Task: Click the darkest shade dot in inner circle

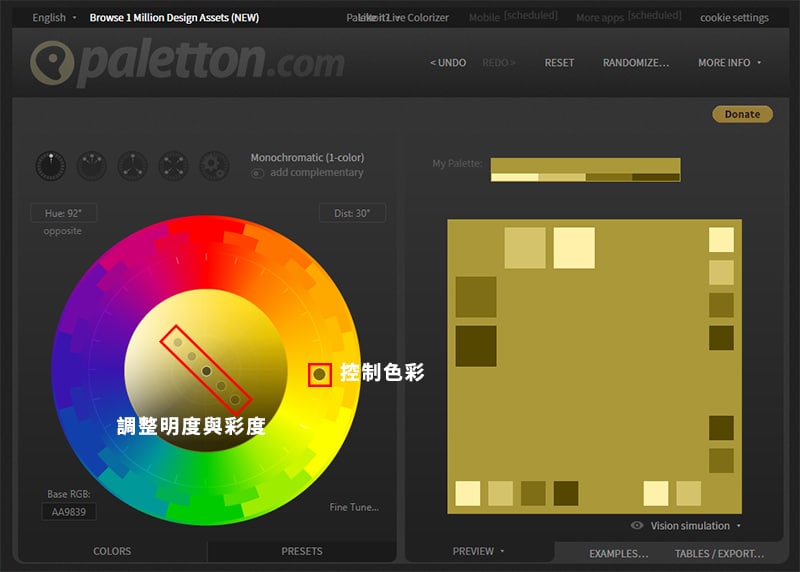Action: pos(235,400)
